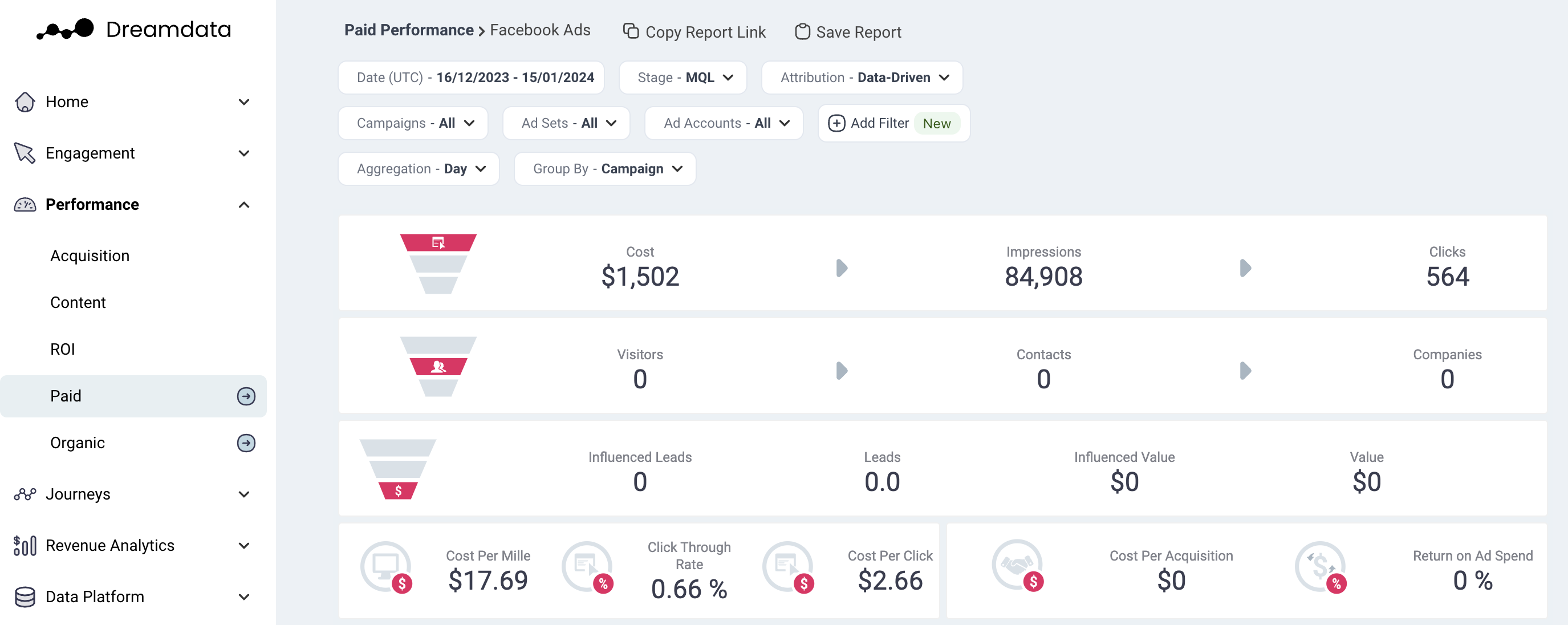Click the Cost Per Click value $2.66

click(891, 581)
